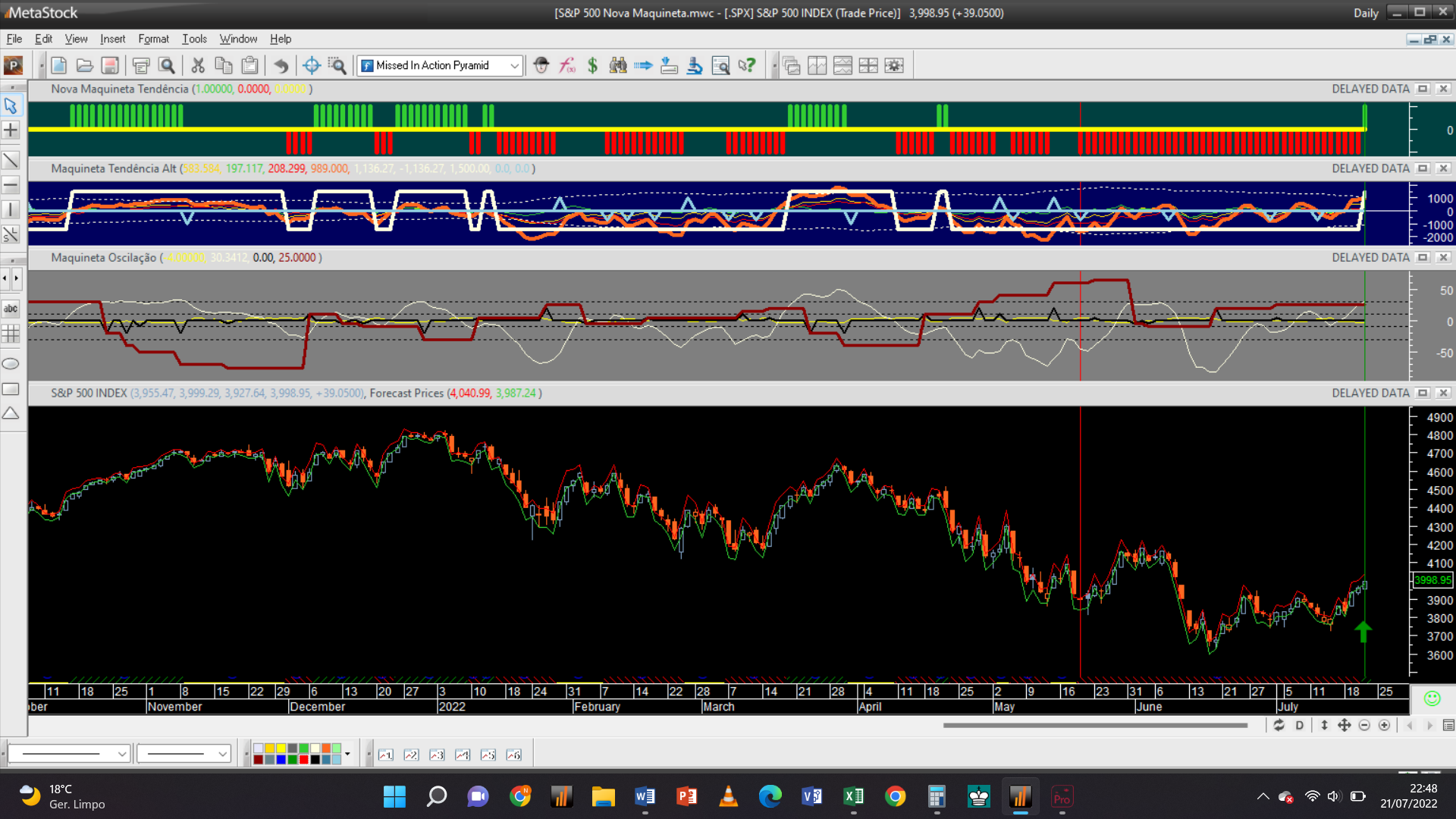This screenshot has width=1456, height=819.
Task: Click the Expert Advisor hat icon
Action: point(541,65)
